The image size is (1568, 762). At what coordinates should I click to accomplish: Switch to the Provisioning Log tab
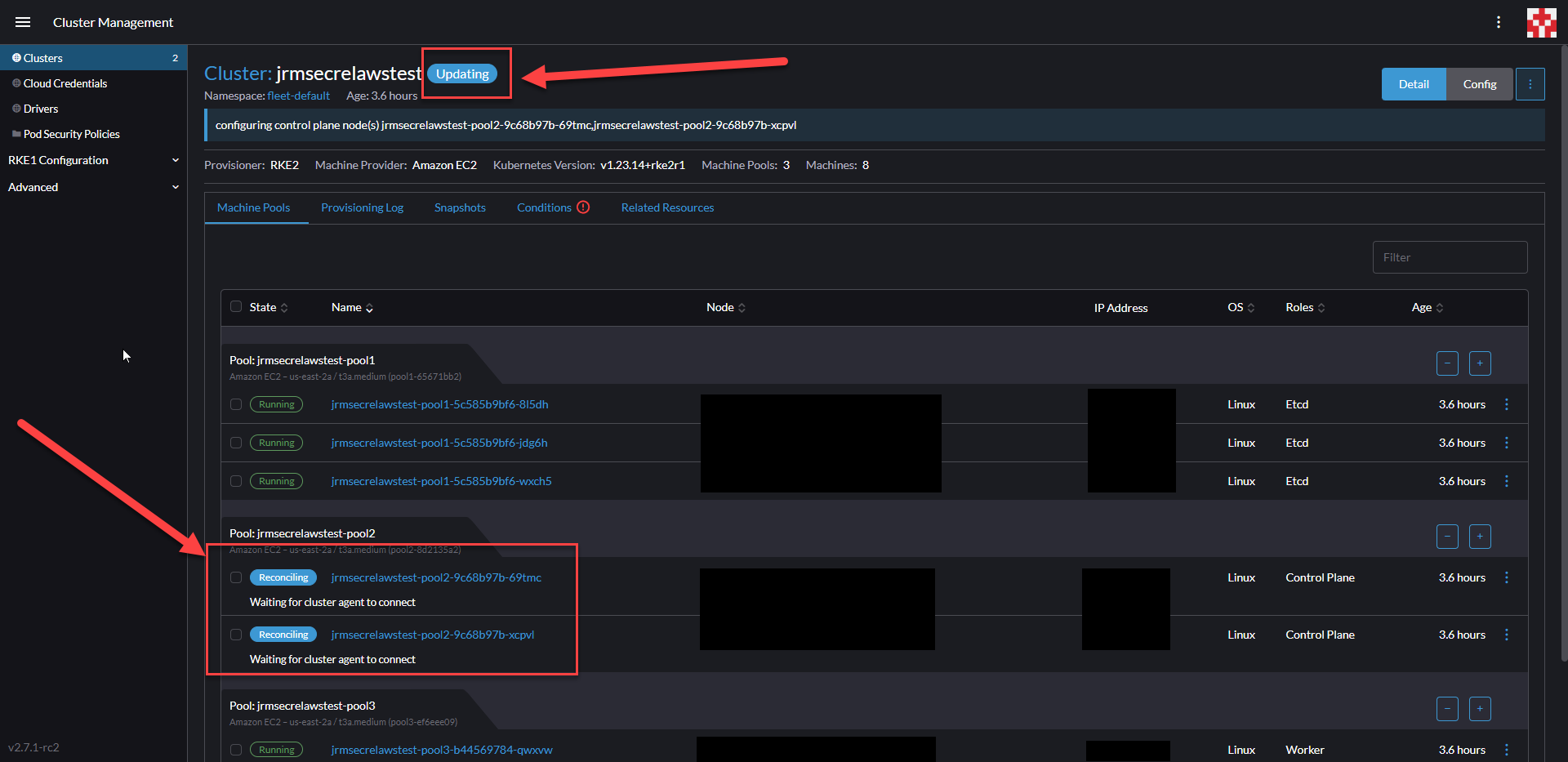(362, 207)
